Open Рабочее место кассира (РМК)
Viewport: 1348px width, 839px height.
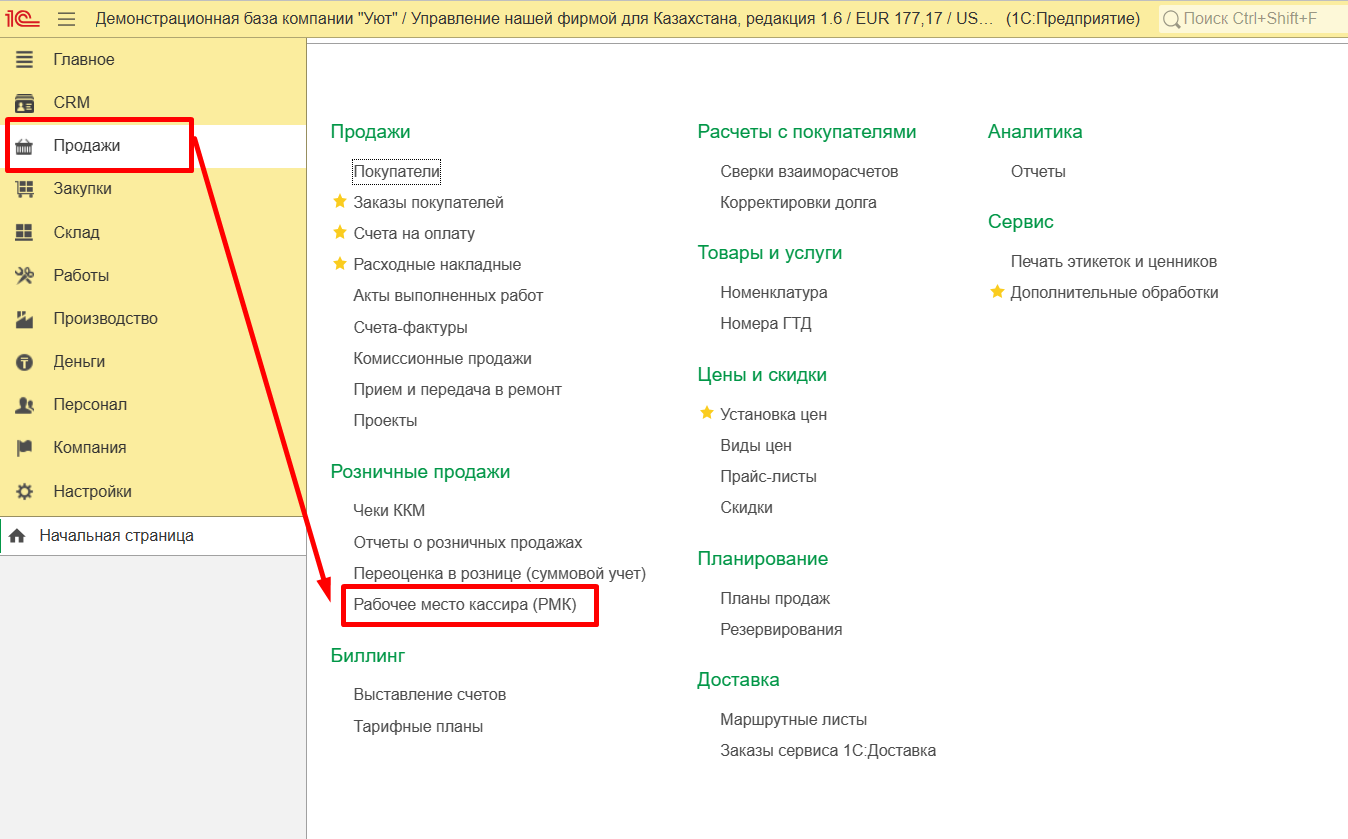click(x=465, y=605)
